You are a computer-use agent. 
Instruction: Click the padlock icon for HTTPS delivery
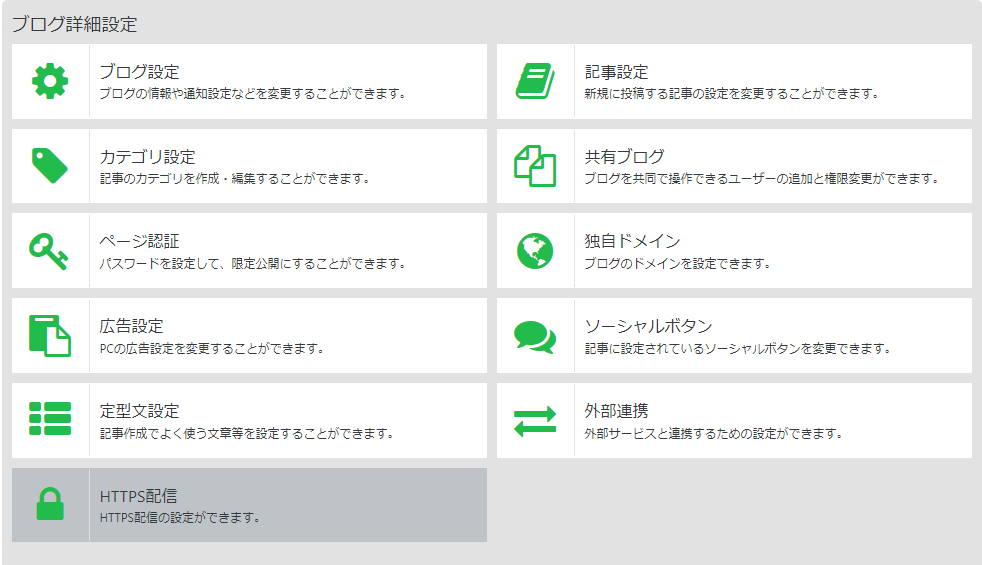tap(50, 505)
